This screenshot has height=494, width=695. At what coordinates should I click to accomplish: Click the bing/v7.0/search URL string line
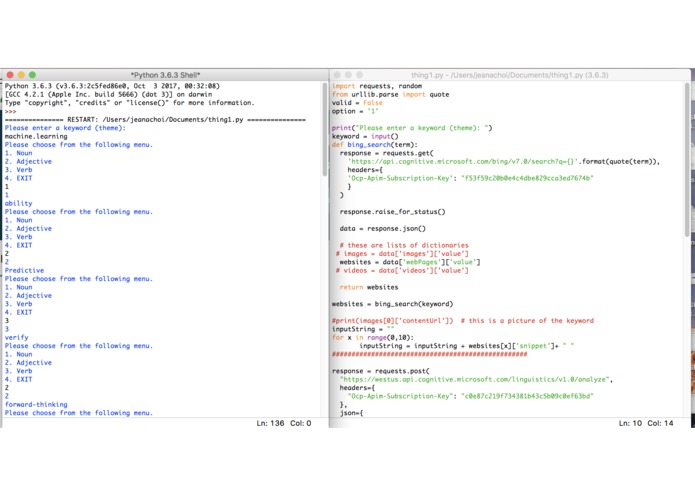pos(504,162)
